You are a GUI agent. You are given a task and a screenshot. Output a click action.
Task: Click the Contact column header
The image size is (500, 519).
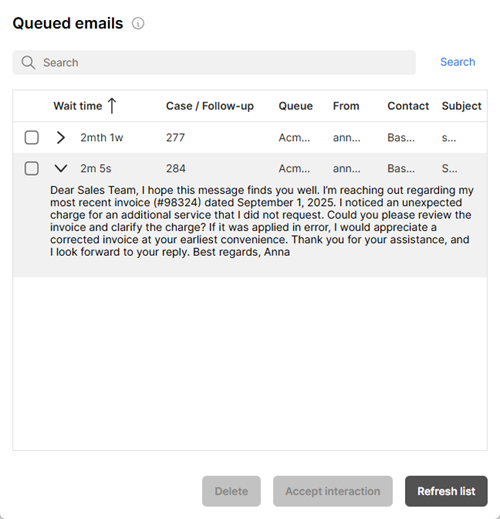(408, 106)
